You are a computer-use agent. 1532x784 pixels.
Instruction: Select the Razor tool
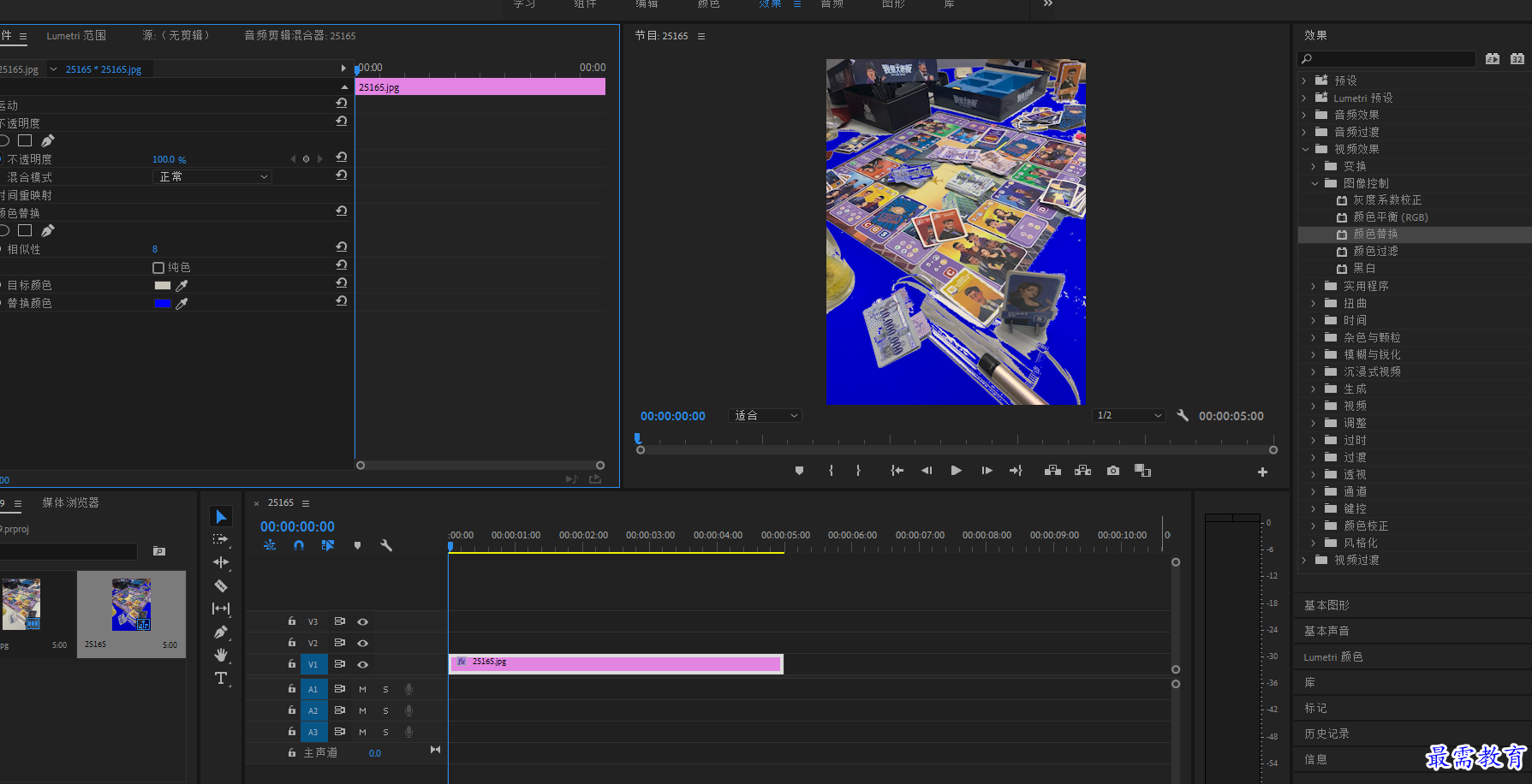tap(221, 585)
